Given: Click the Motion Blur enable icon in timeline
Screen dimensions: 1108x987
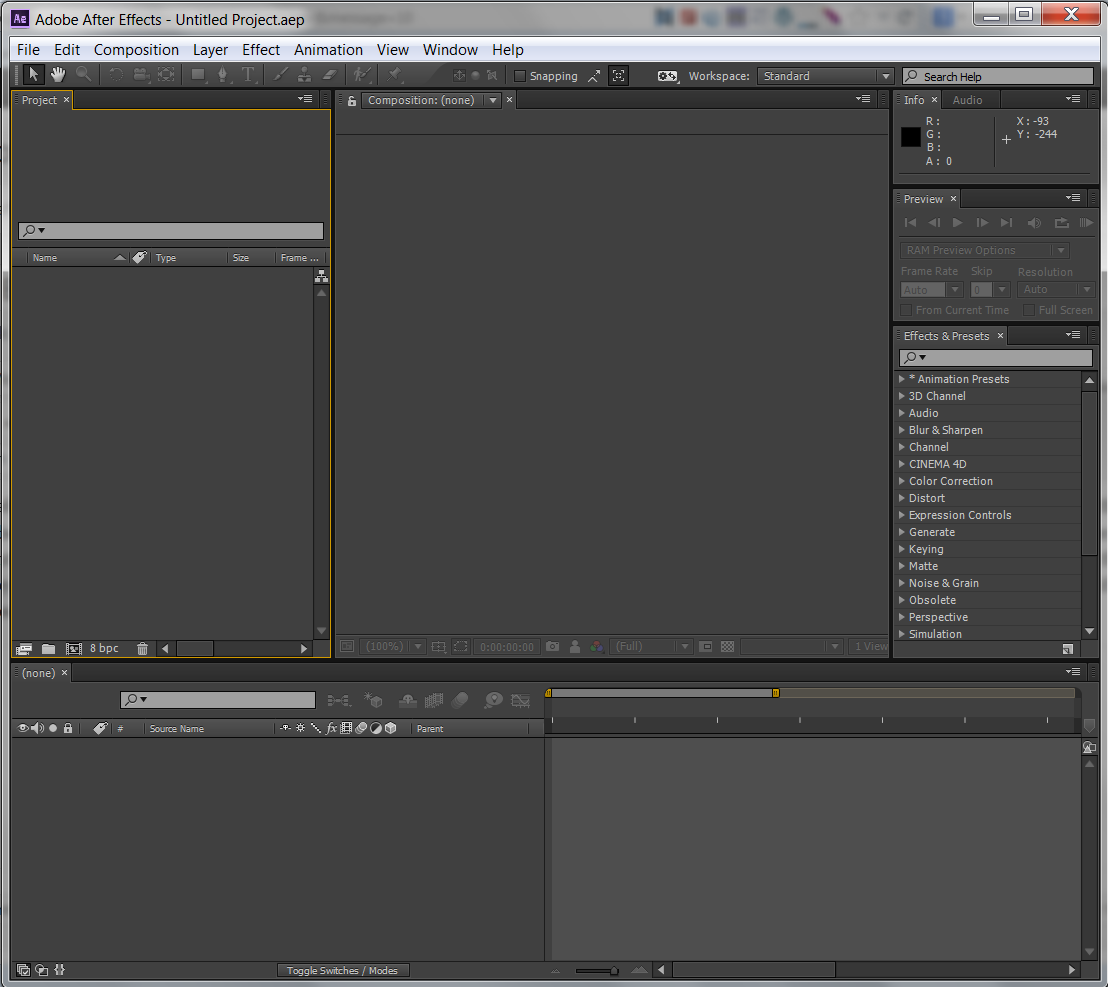Looking at the screenshot, I should point(460,700).
